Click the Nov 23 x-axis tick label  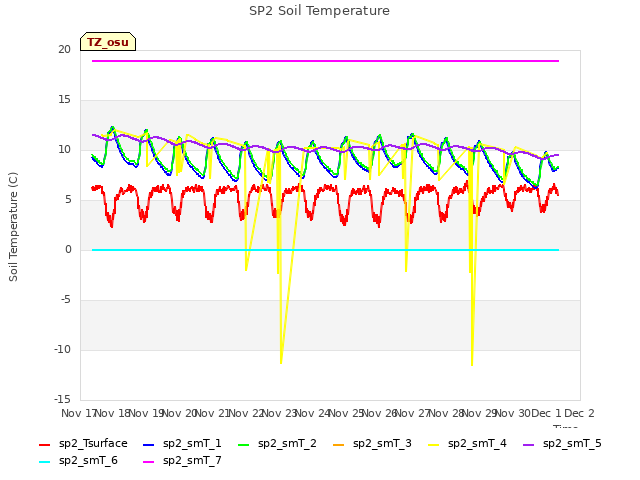[280, 413]
